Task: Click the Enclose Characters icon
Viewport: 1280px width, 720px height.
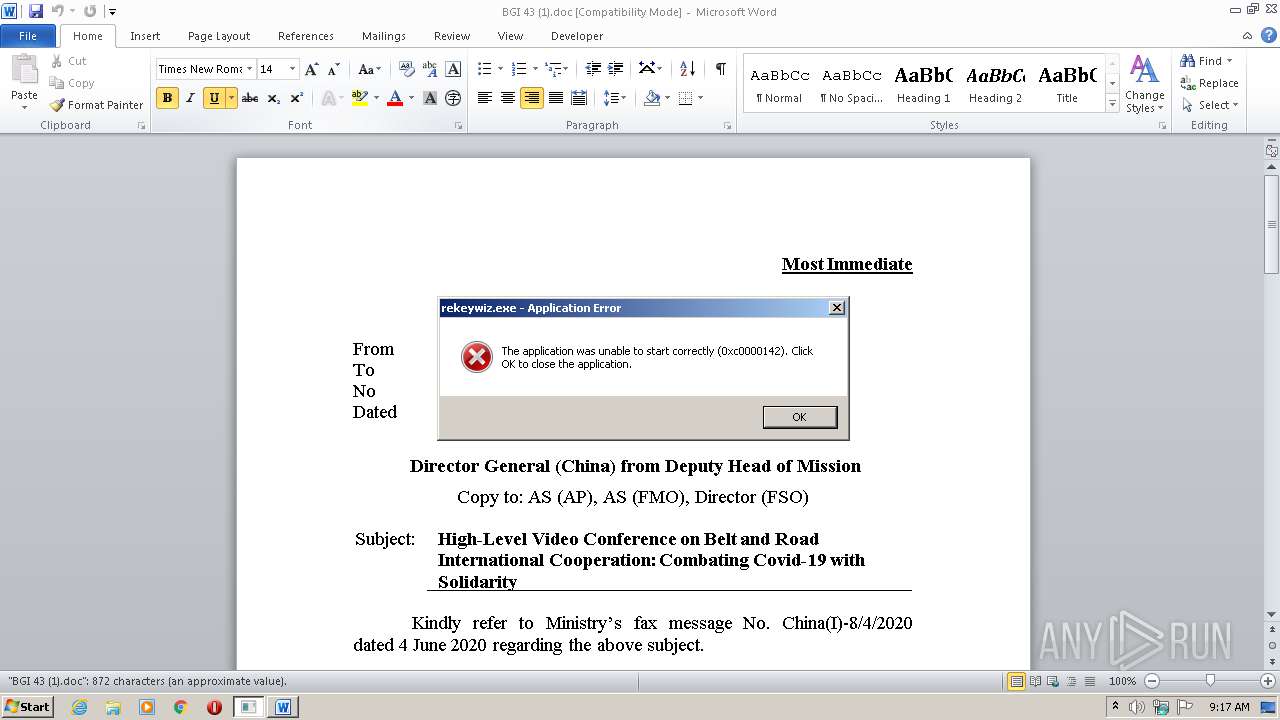Action: tap(453, 98)
